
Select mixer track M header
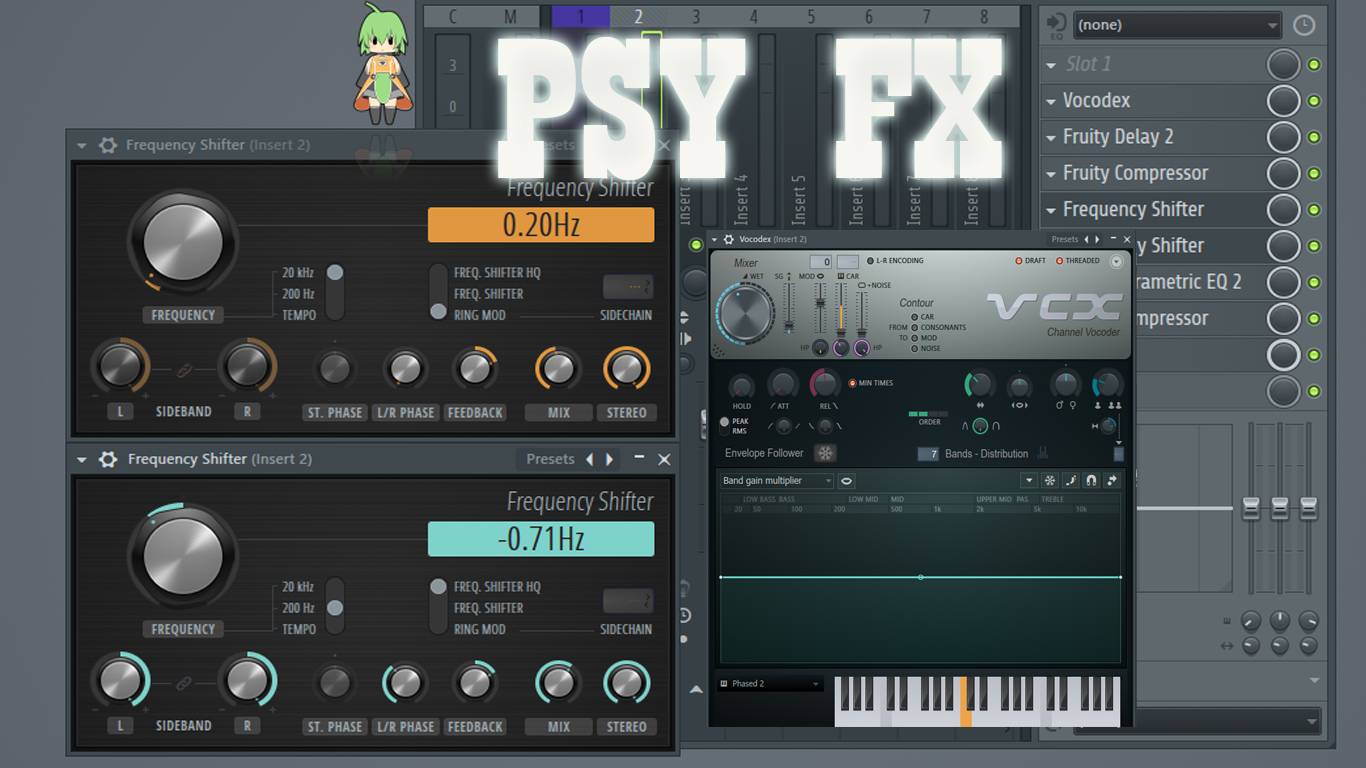tap(510, 17)
